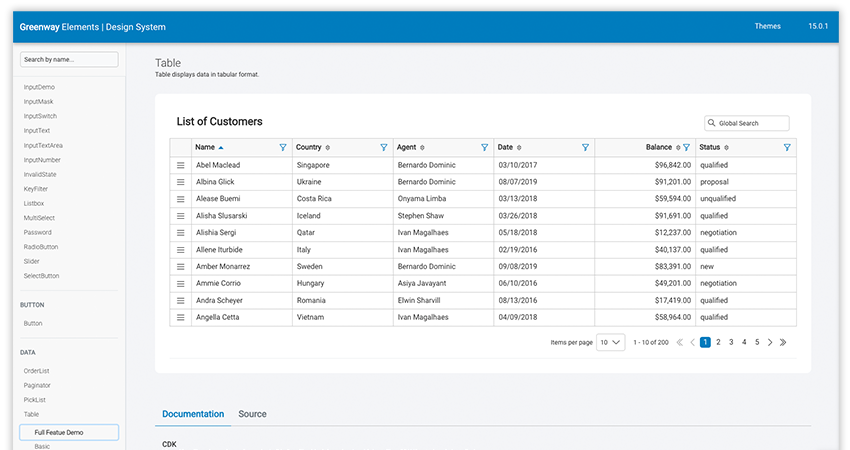This screenshot has height=450, width=850.
Task: Open the Items per page dropdown
Action: tap(611, 342)
